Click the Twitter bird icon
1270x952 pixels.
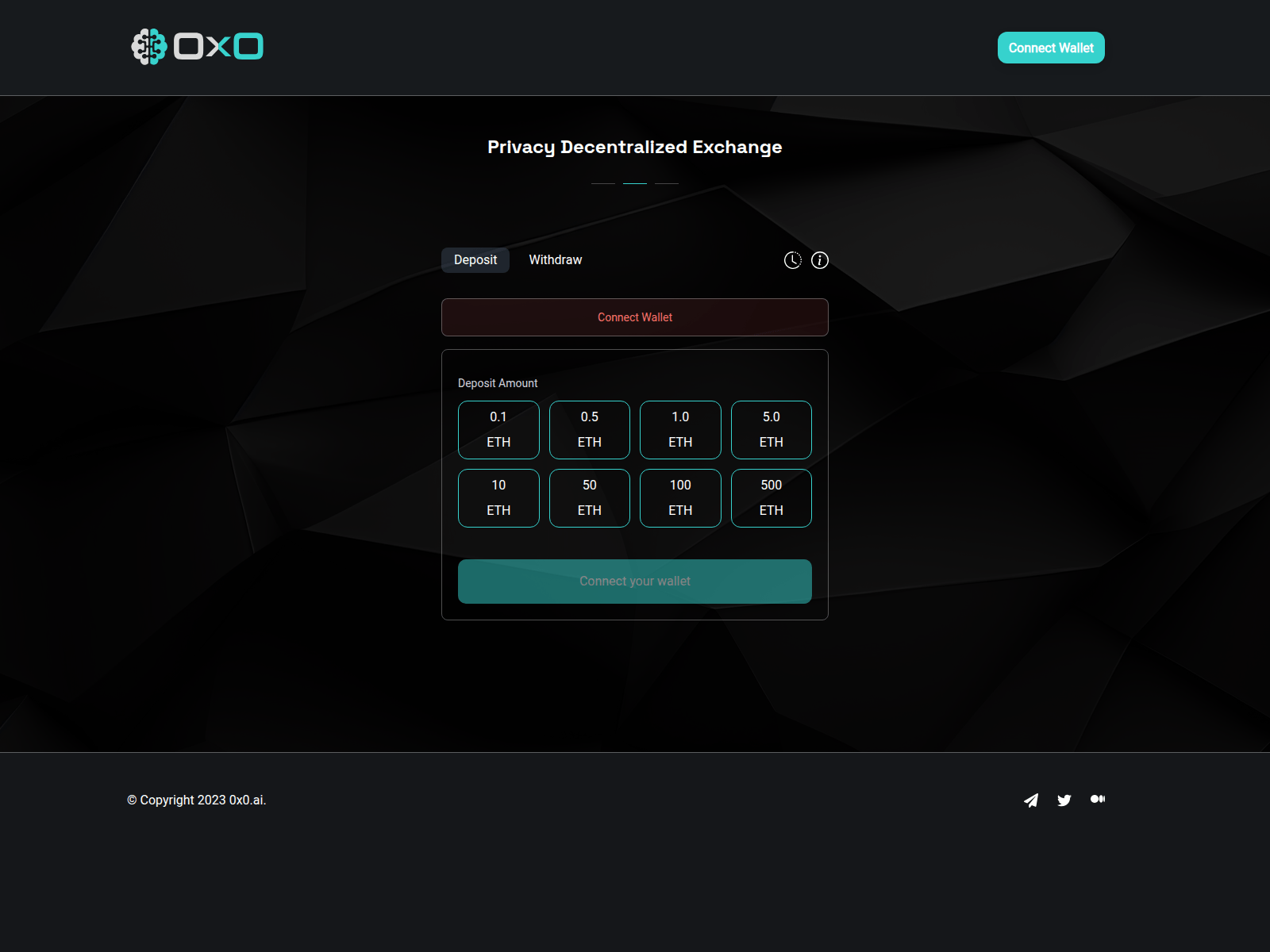(1064, 800)
